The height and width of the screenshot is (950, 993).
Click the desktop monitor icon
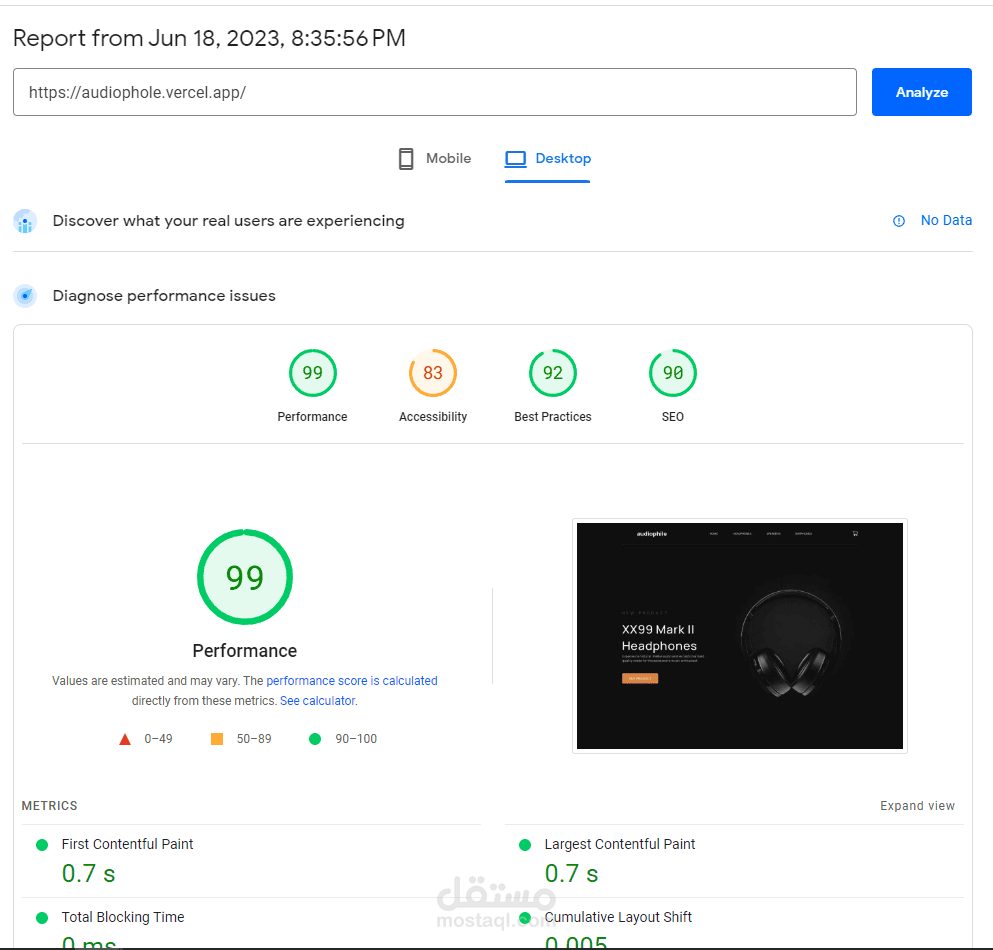tap(515, 158)
